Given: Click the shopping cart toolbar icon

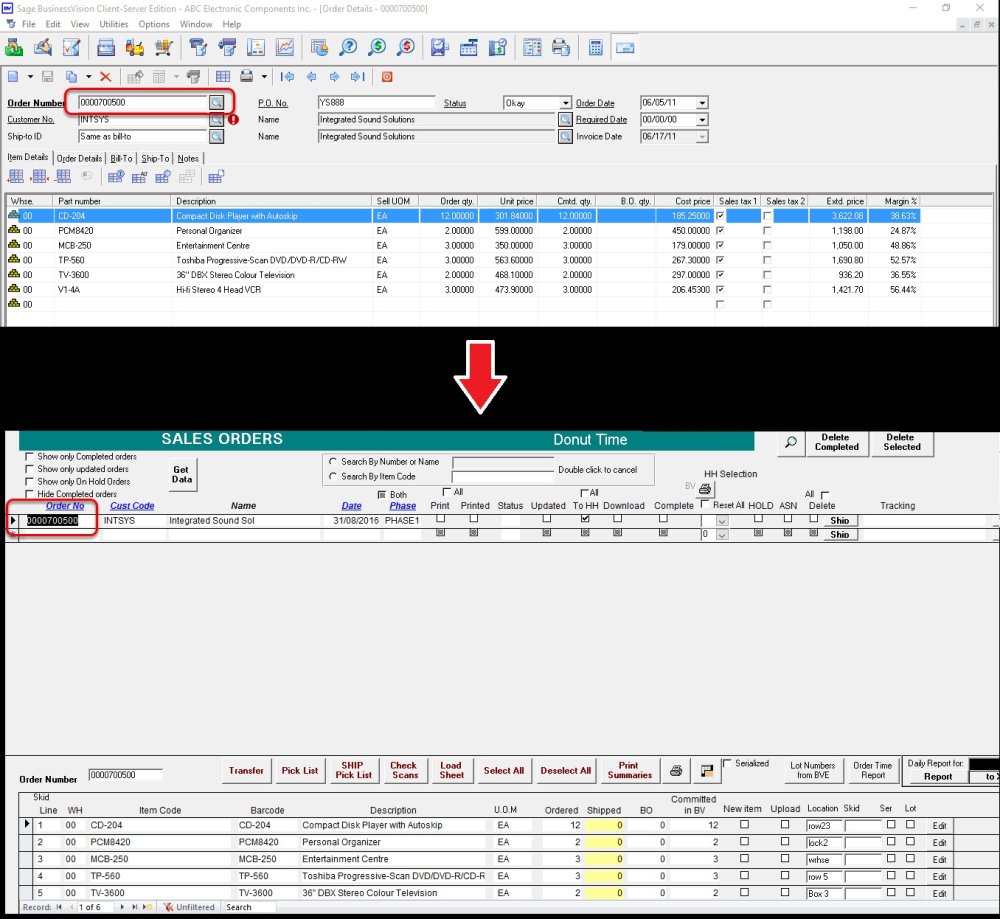Looking at the screenshot, I should [x=163, y=47].
